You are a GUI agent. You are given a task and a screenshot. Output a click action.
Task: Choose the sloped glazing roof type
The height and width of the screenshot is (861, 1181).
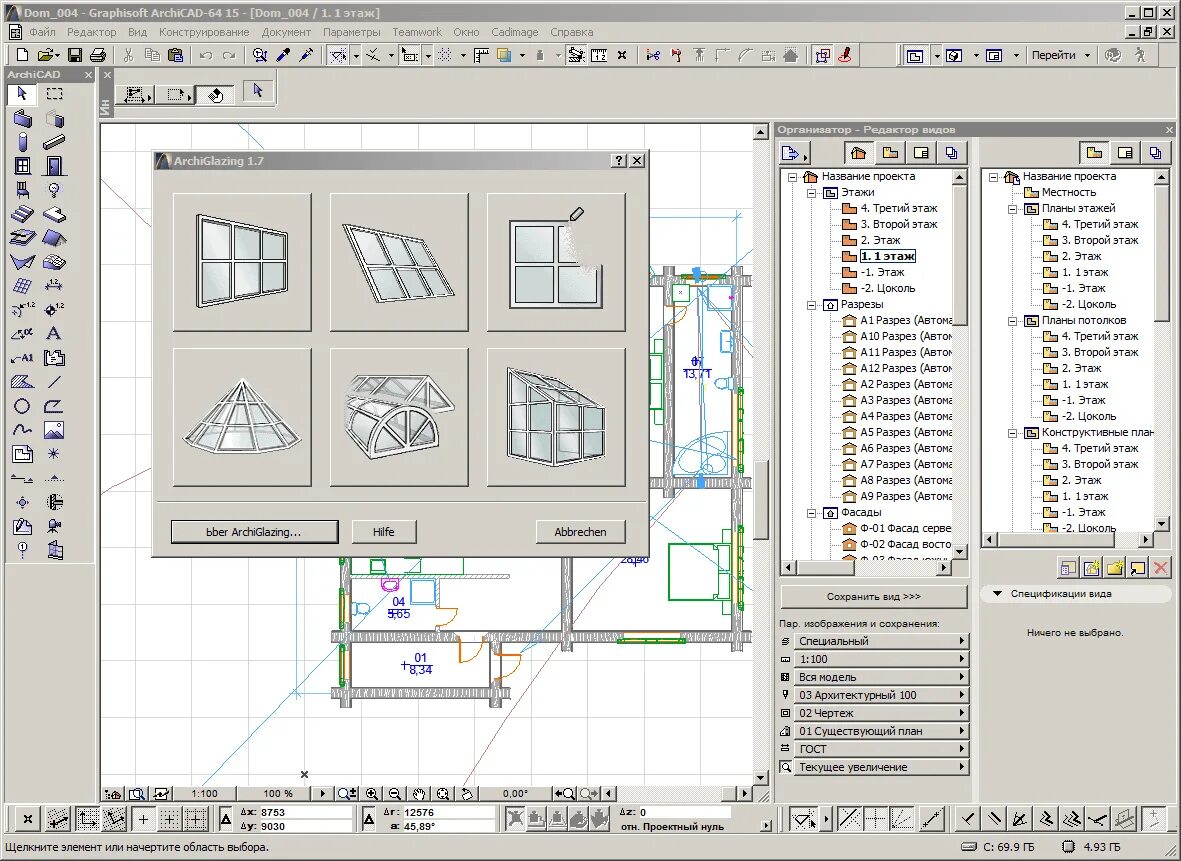399,262
